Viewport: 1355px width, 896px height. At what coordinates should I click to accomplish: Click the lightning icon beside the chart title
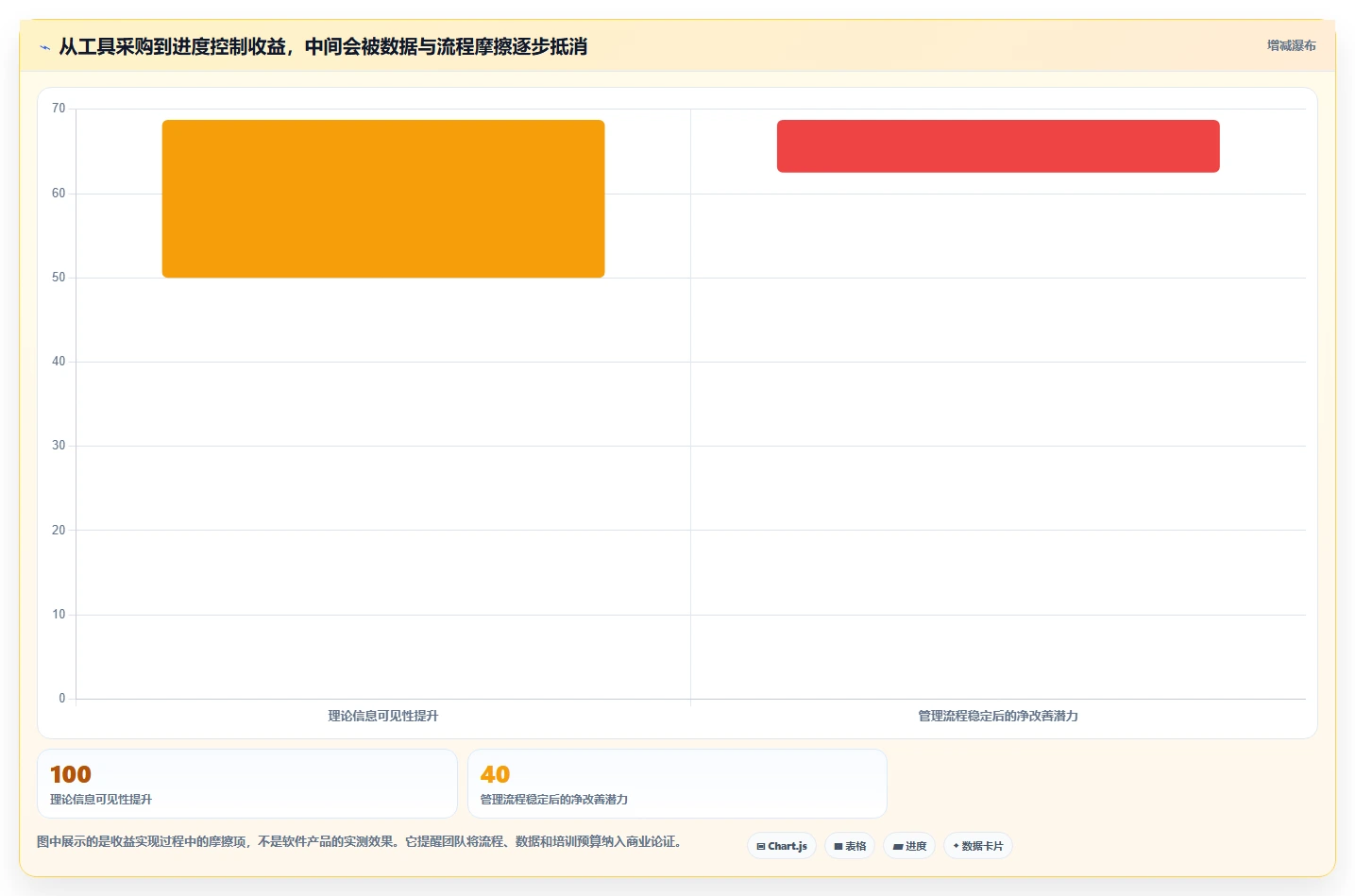click(44, 47)
